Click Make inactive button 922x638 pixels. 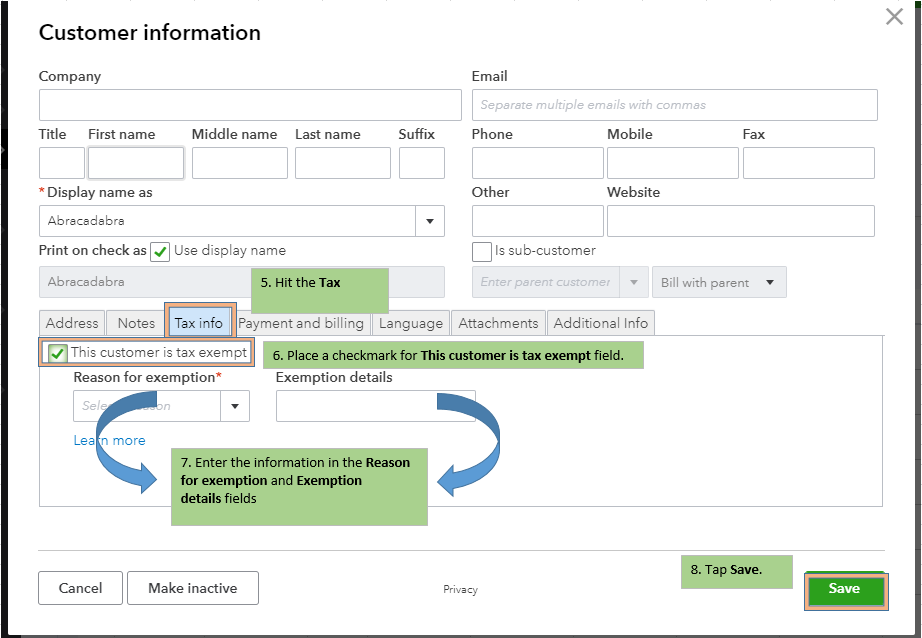[x=192, y=588]
